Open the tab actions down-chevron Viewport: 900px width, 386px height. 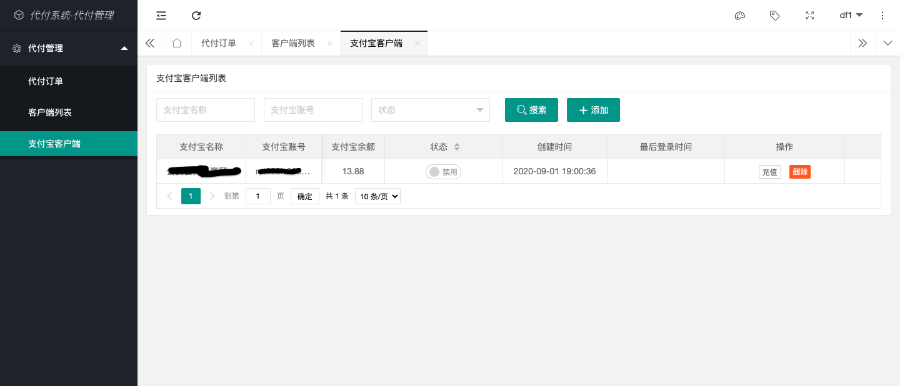(x=888, y=43)
